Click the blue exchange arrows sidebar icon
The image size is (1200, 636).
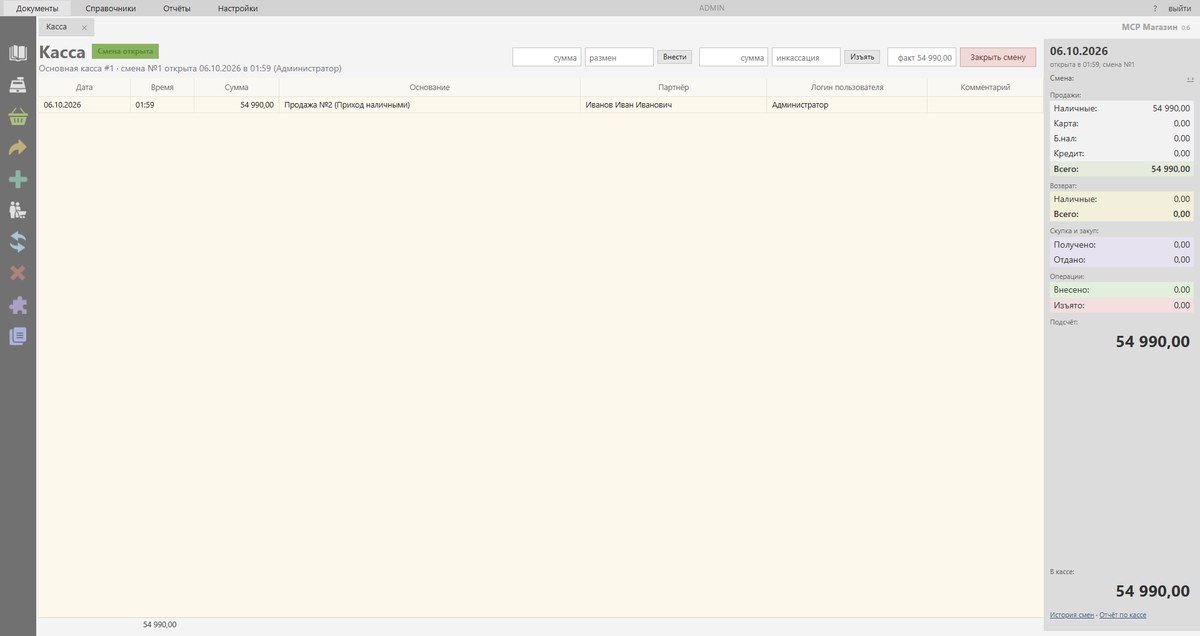[x=18, y=242]
